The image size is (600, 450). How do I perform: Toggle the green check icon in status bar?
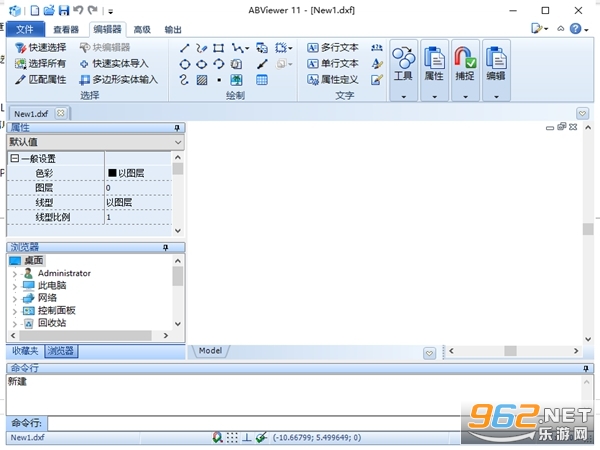point(261,437)
